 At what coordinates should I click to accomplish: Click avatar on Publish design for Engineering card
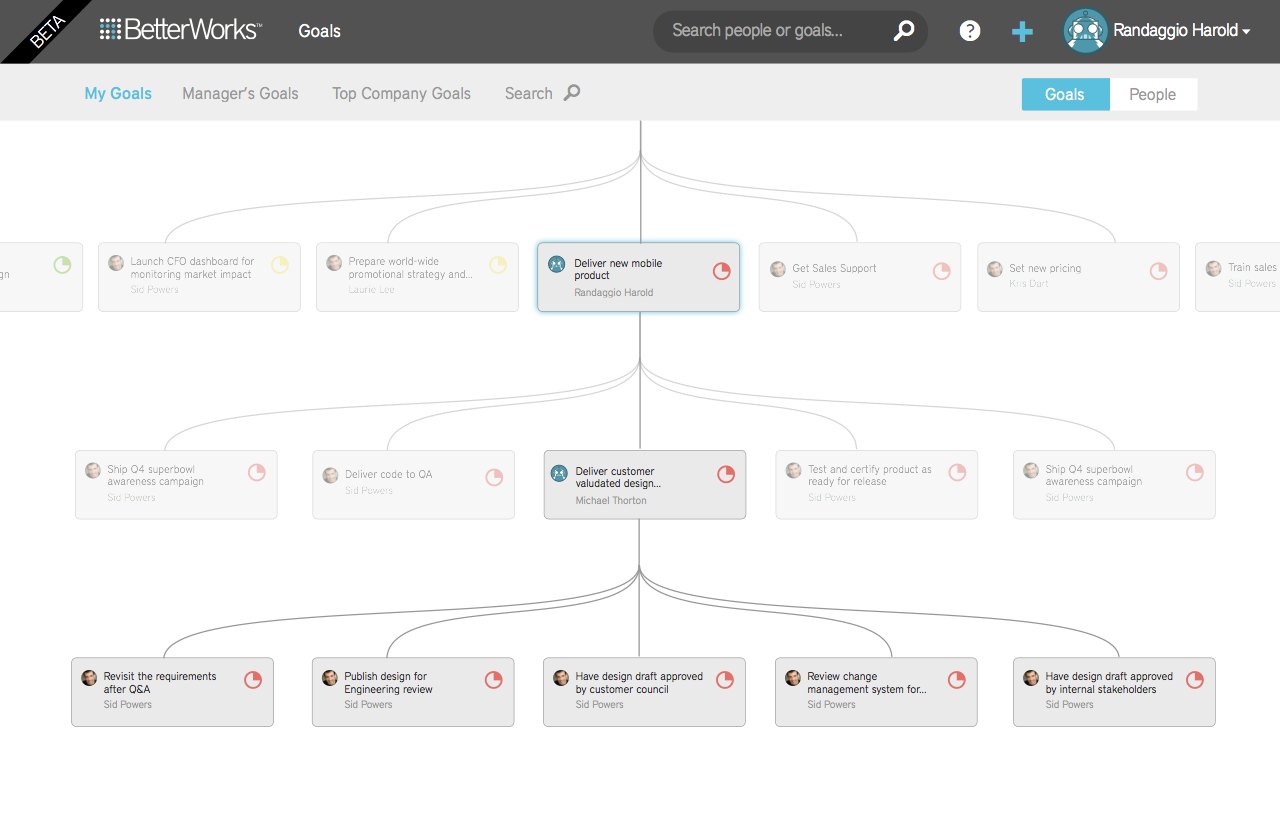coord(330,678)
